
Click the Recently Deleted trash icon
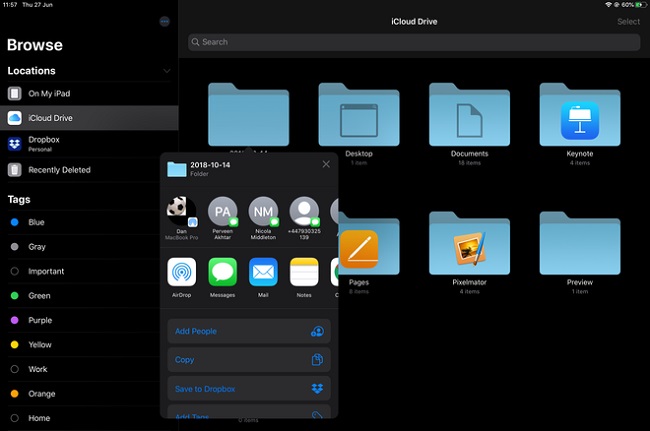15,170
